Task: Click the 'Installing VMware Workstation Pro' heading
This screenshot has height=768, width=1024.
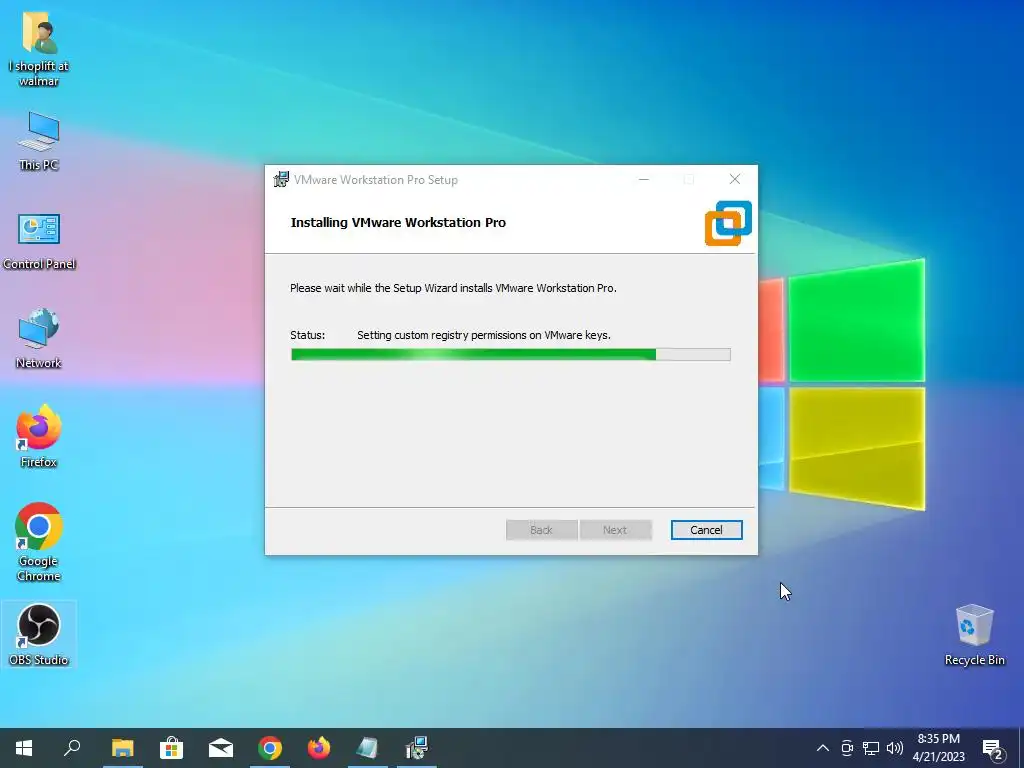Action: [398, 223]
